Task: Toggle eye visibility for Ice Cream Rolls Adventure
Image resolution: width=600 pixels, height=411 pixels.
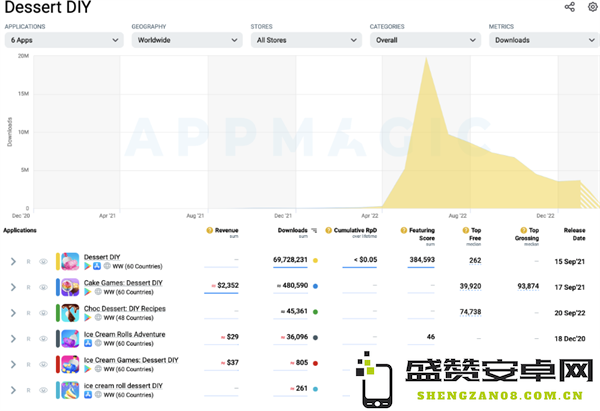Action: coord(43,339)
